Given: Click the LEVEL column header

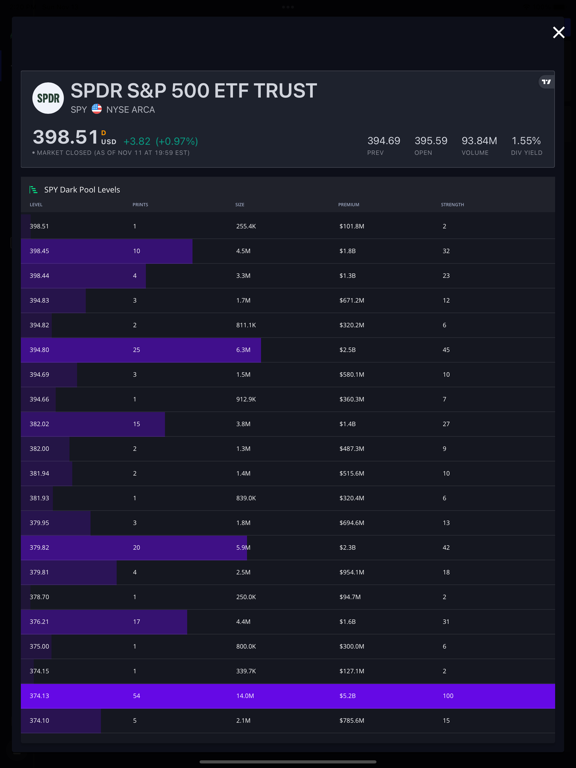Looking at the screenshot, I should pos(36,205).
